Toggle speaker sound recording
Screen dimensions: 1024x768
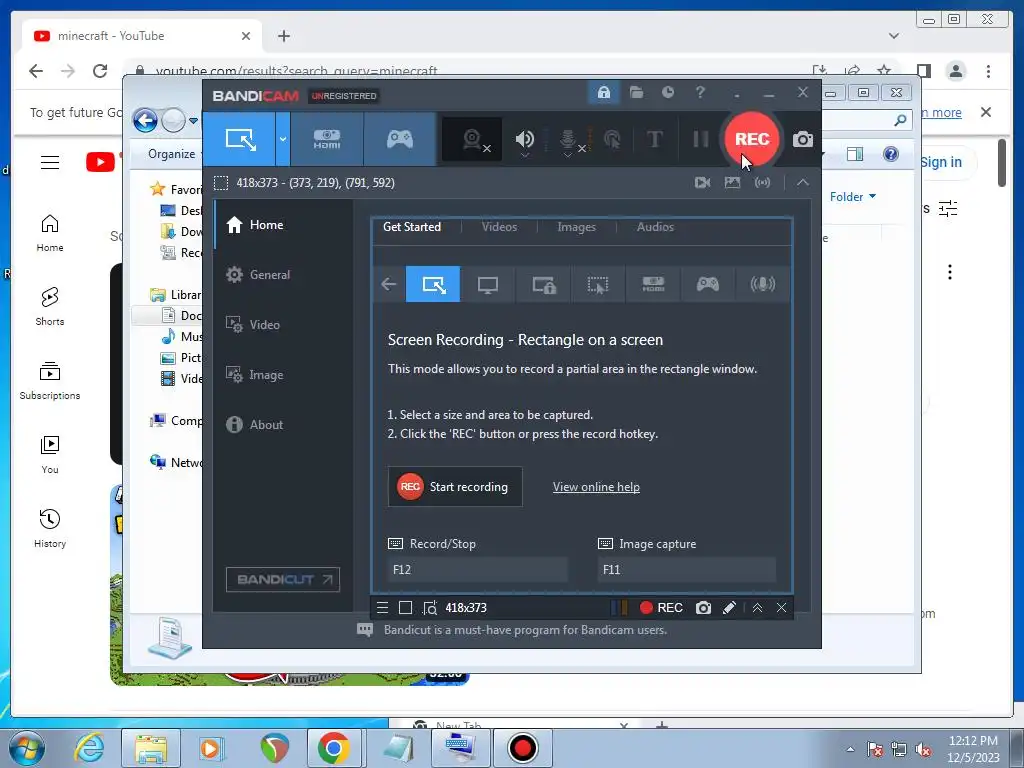(x=524, y=139)
